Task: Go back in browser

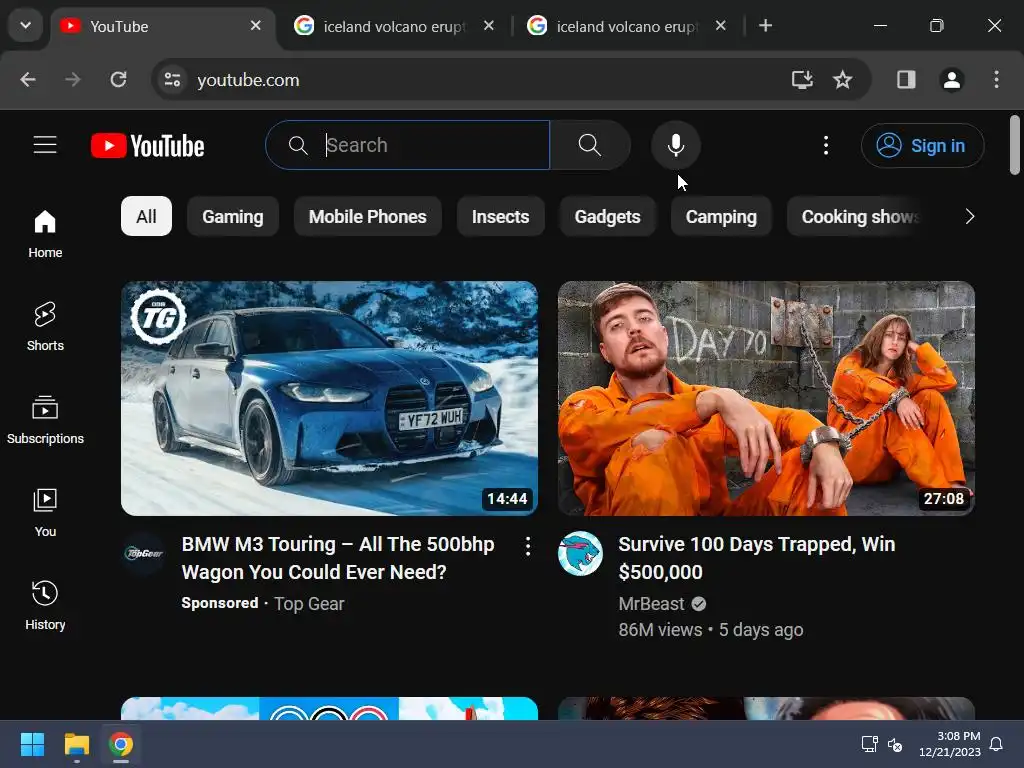Action: 28,80
